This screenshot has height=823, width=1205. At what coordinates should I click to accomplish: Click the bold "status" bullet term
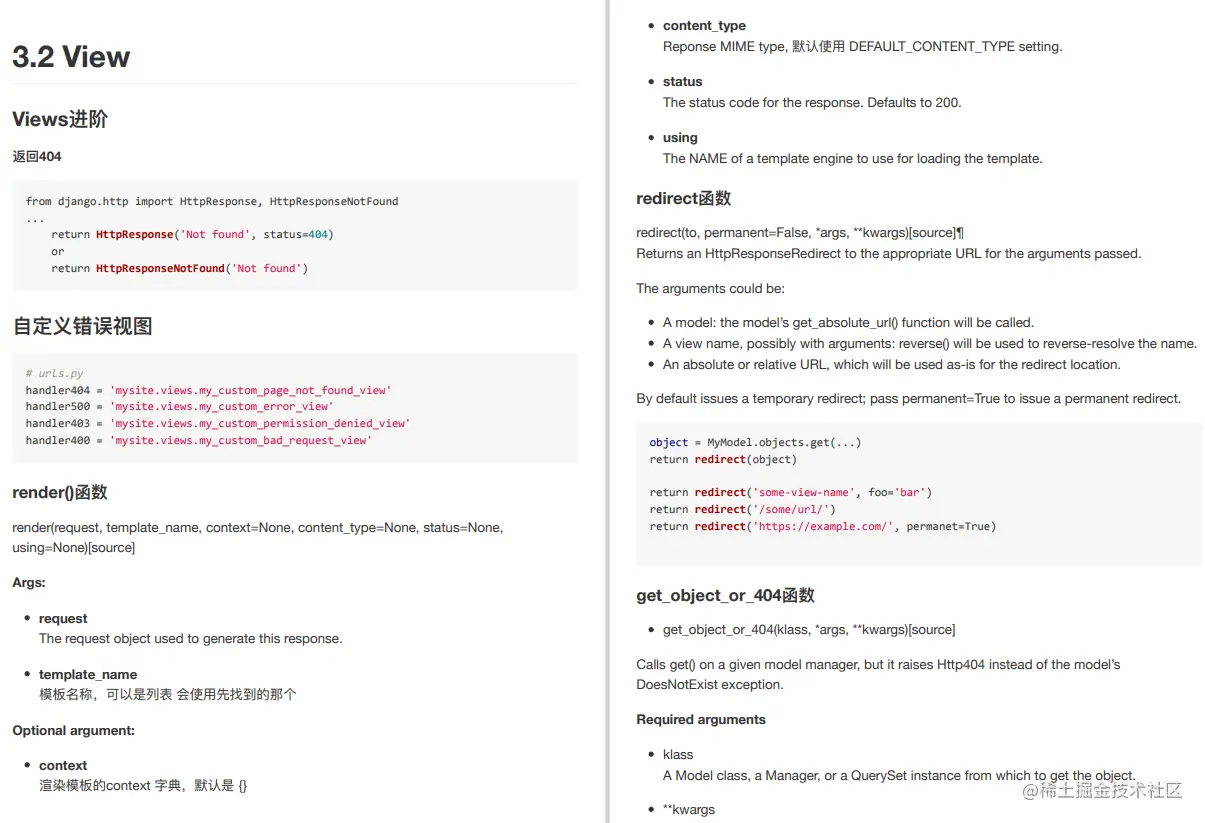(x=683, y=82)
